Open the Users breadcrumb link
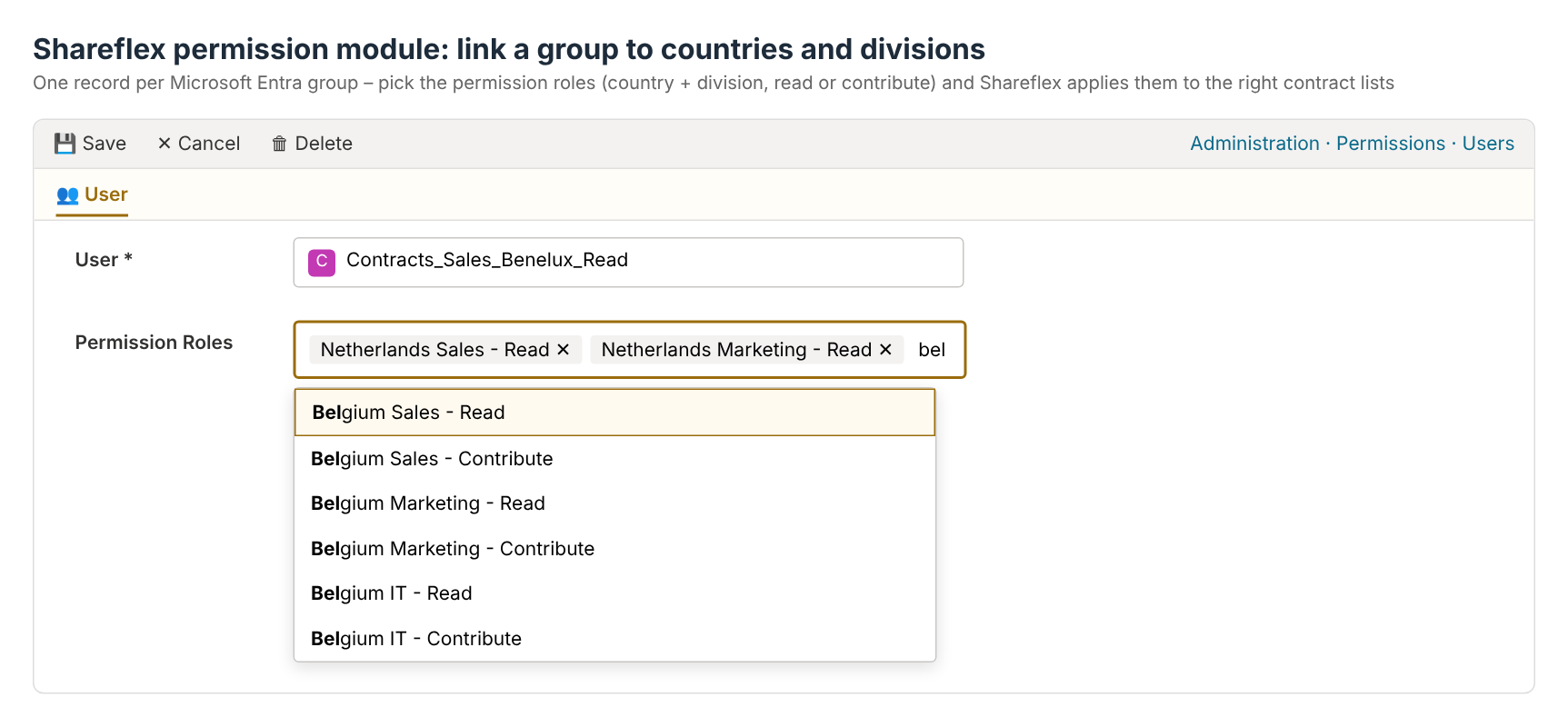 [1488, 144]
